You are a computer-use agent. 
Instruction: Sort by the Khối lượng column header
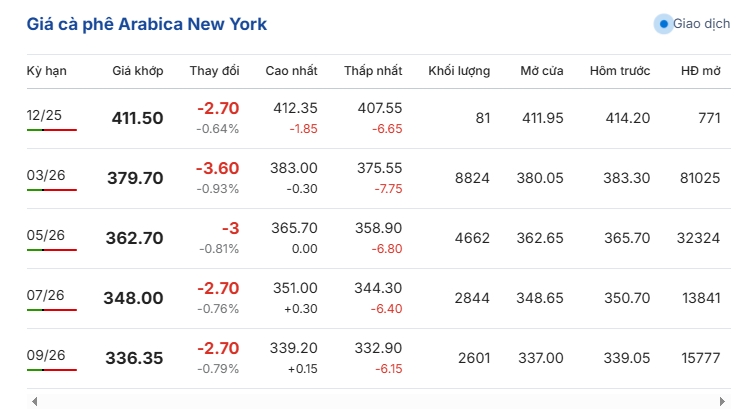pos(459,71)
